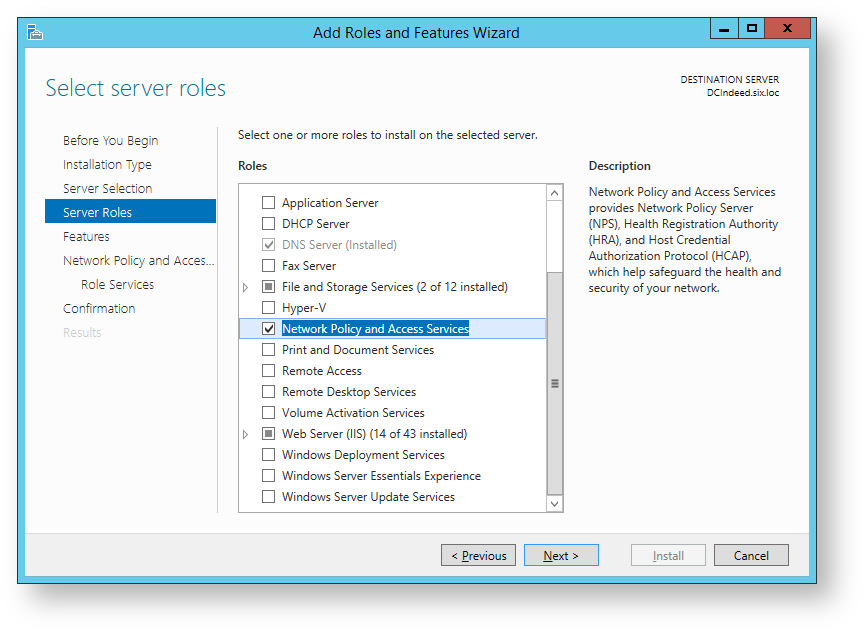Close the Add Roles and Features Wizard
The image size is (865, 632).
(x=788, y=29)
